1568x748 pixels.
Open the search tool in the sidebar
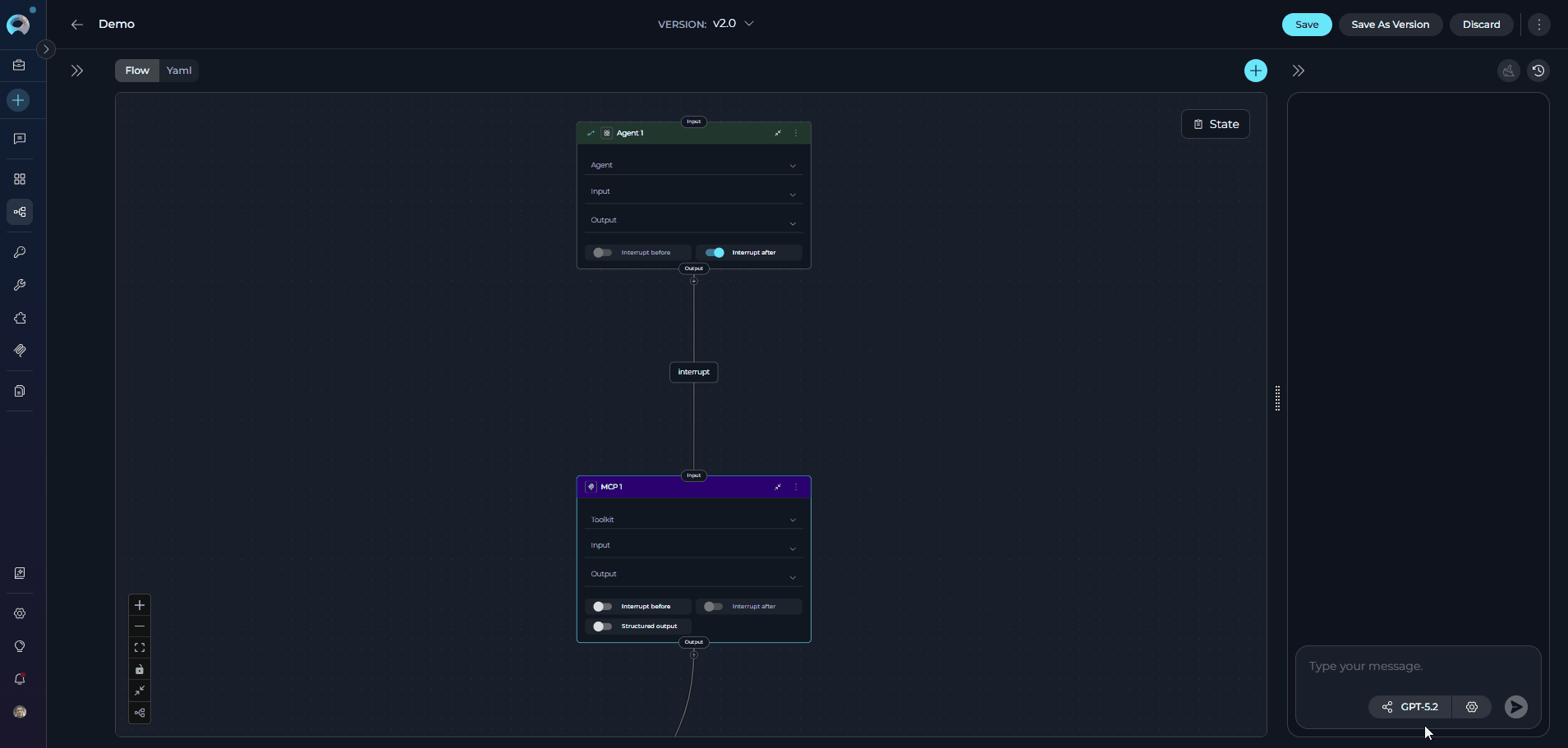click(x=20, y=252)
